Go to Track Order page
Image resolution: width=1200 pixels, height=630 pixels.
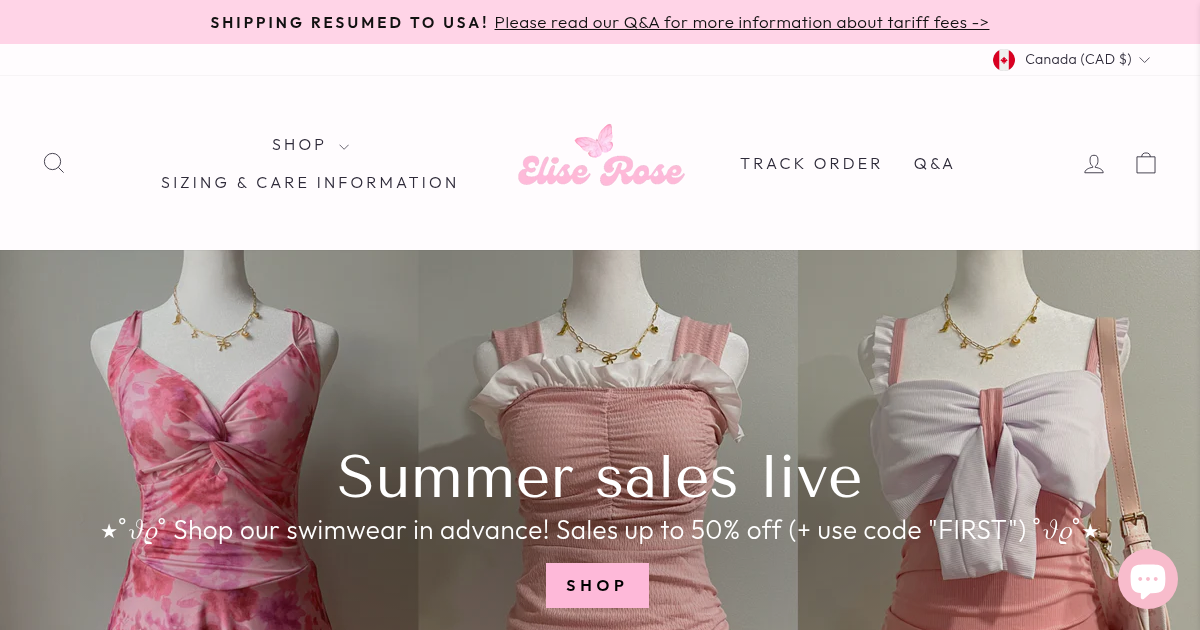[x=811, y=164]
